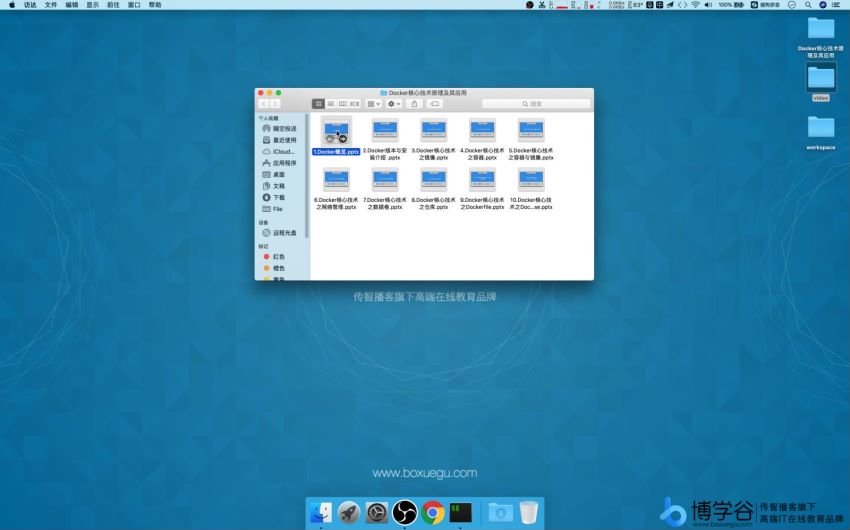Open OBS Studio in the Dock
The image size is (850, 530).
tap(404, 512)
